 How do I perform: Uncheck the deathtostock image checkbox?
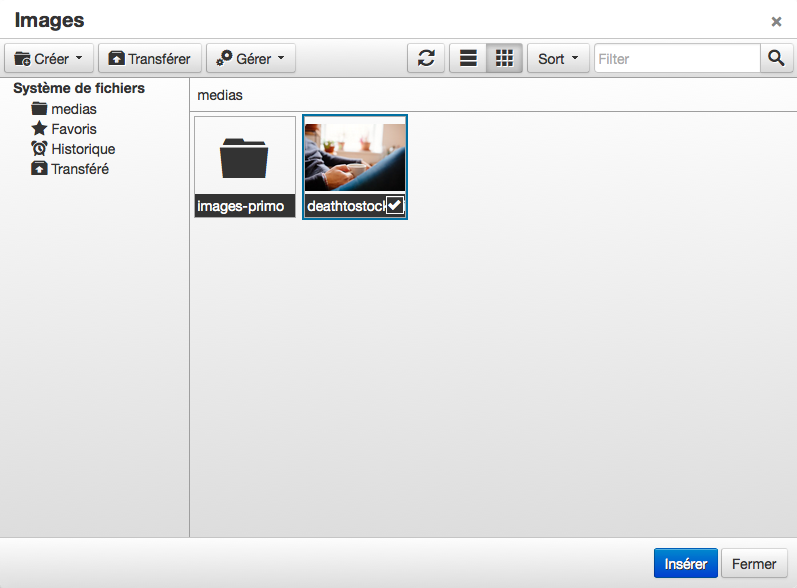coord(395,205)
